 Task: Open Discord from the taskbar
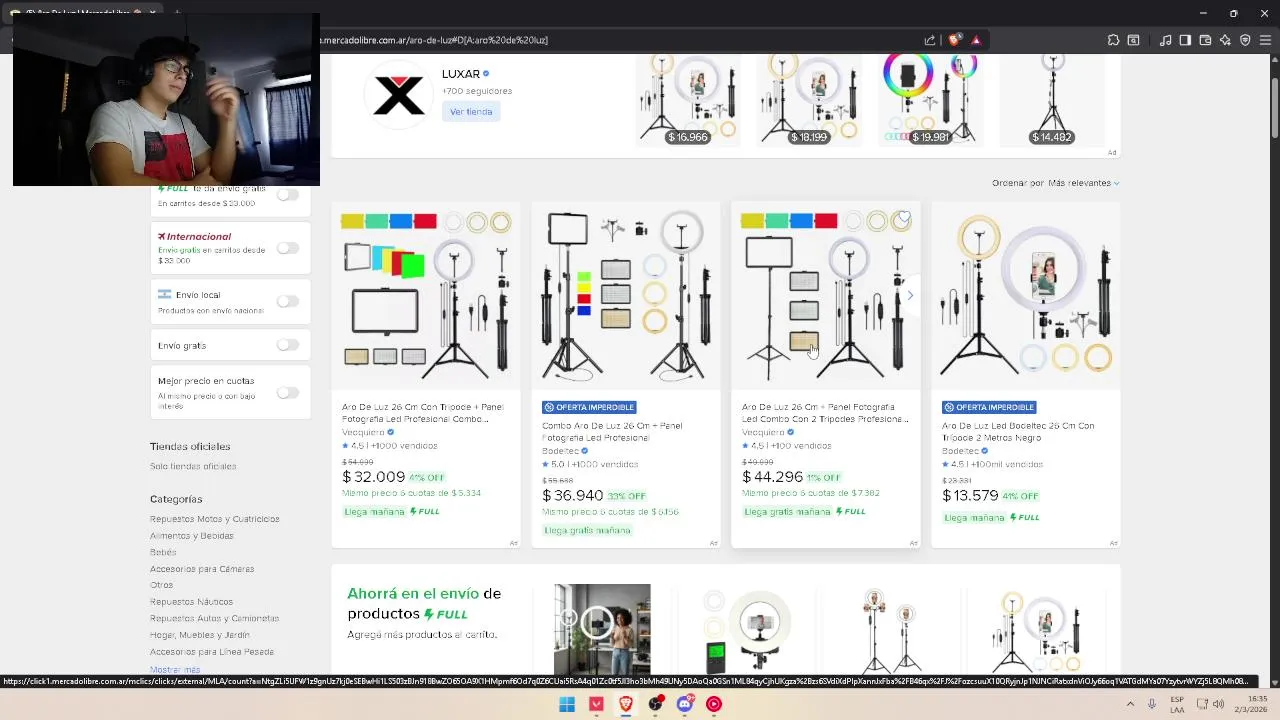point(685,704)
